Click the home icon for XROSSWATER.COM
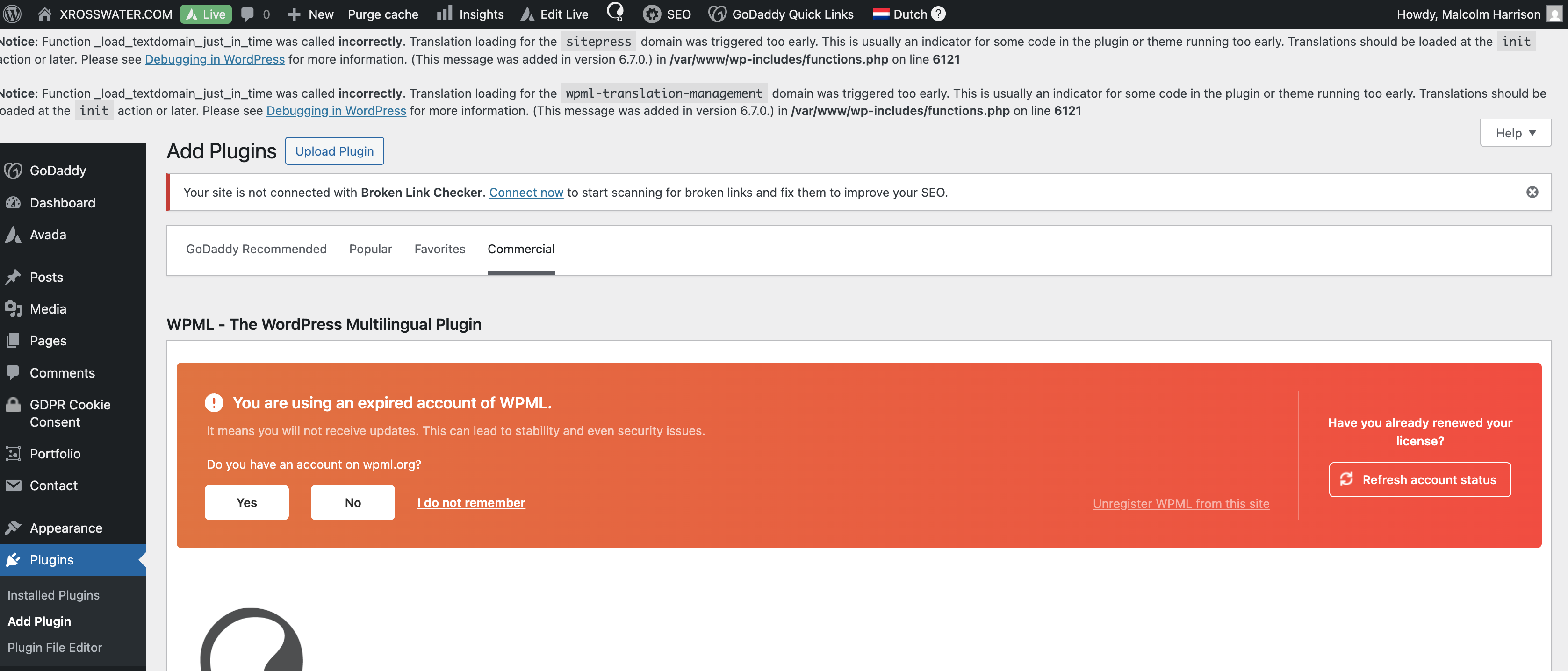This screenshot has width=1568, height=671. pos(44,14)
